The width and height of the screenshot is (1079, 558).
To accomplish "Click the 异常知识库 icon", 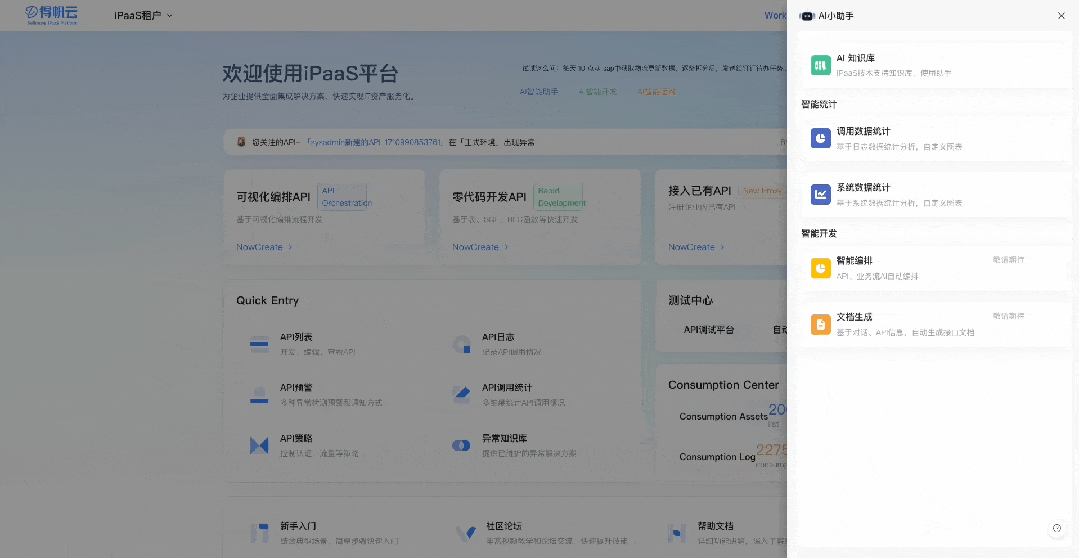I will pos(461,446).
